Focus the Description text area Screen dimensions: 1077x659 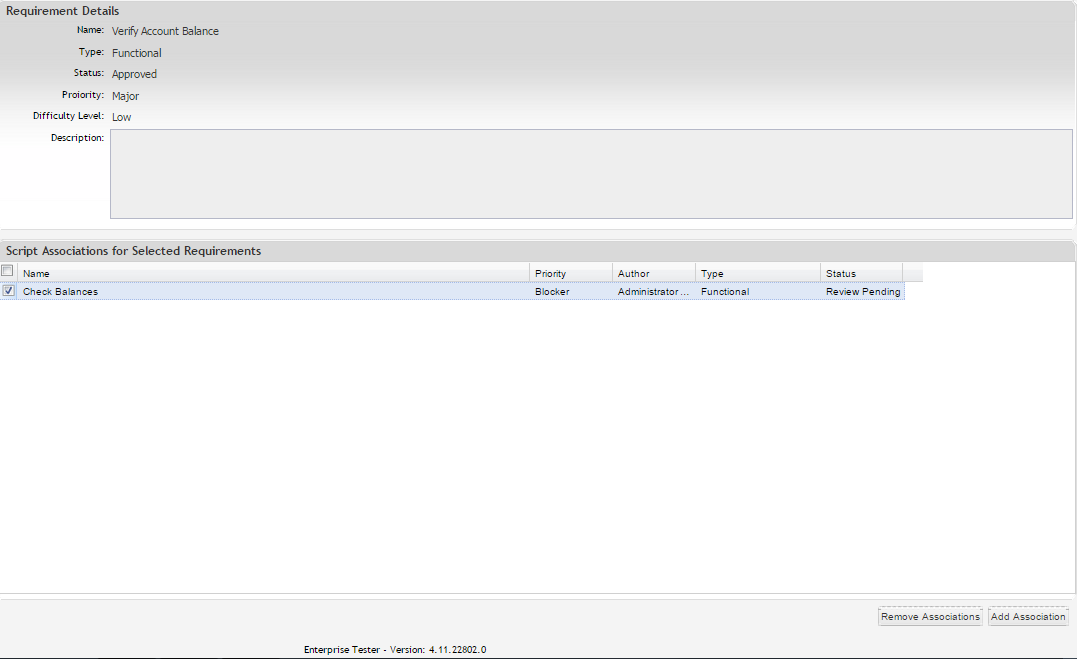[590, 174]
